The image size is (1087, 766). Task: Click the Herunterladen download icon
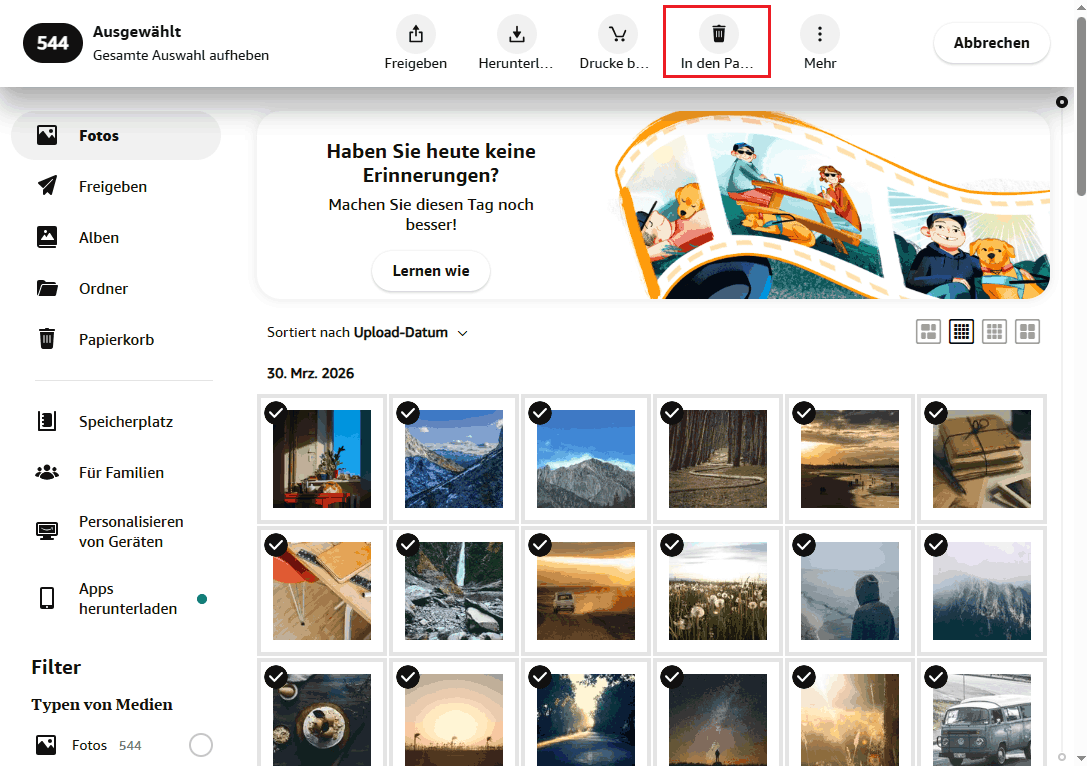[516, 35]
